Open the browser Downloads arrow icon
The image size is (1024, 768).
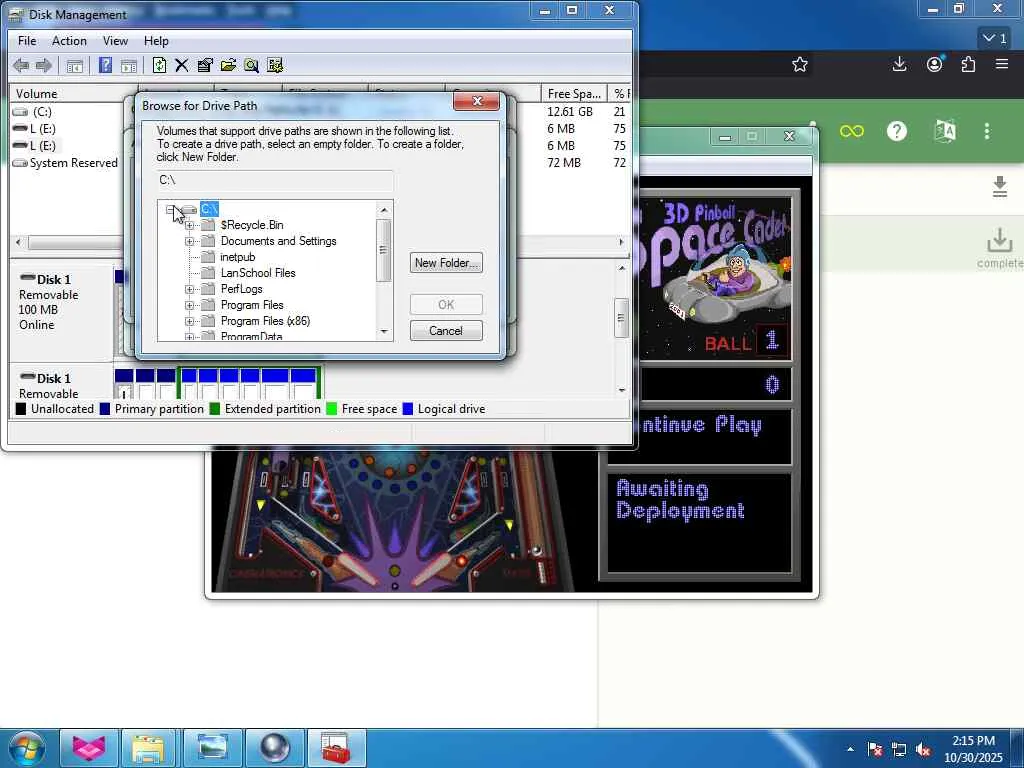(899, 64)
